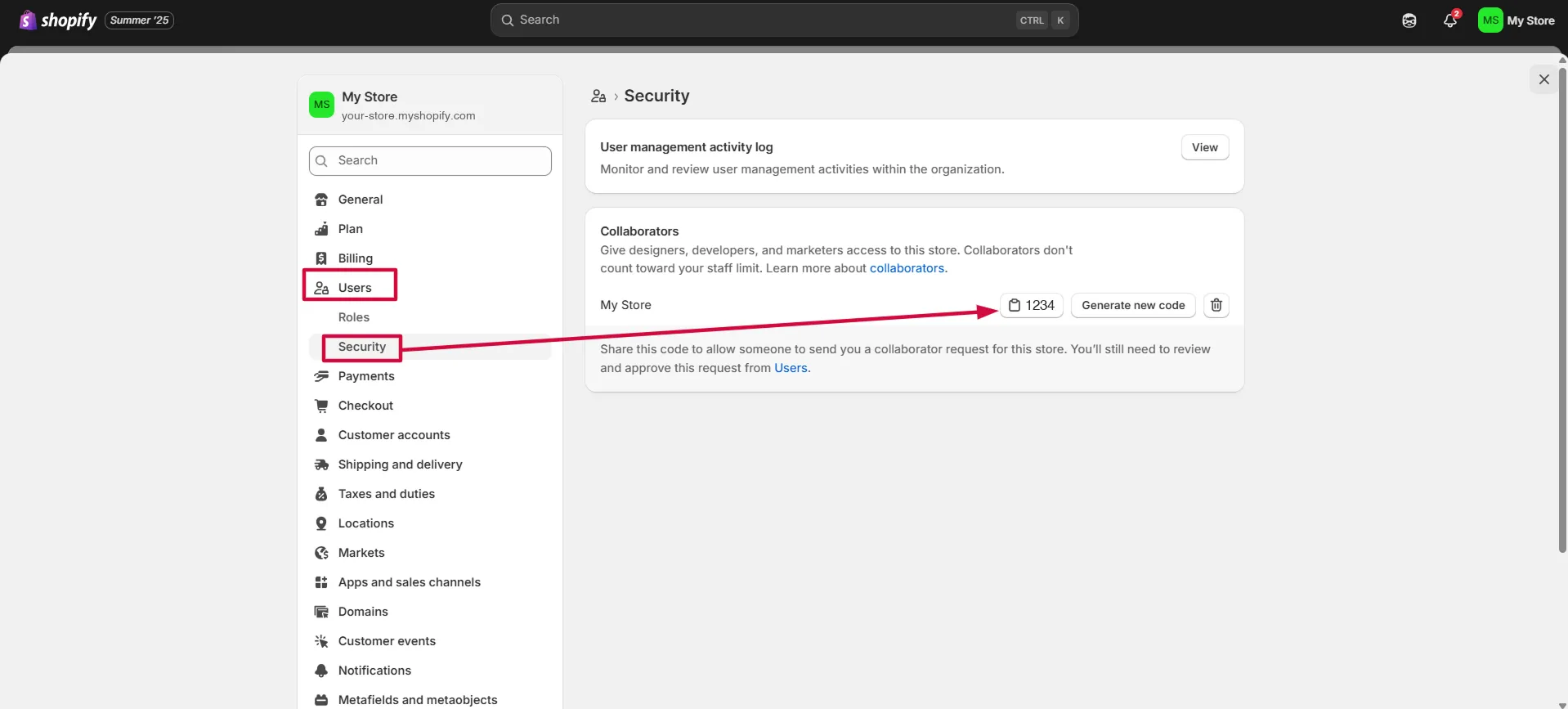This screenshot has height=709, width=1568.
Task: Click the page vertical scrollbar
Action: pos(1562,311)
